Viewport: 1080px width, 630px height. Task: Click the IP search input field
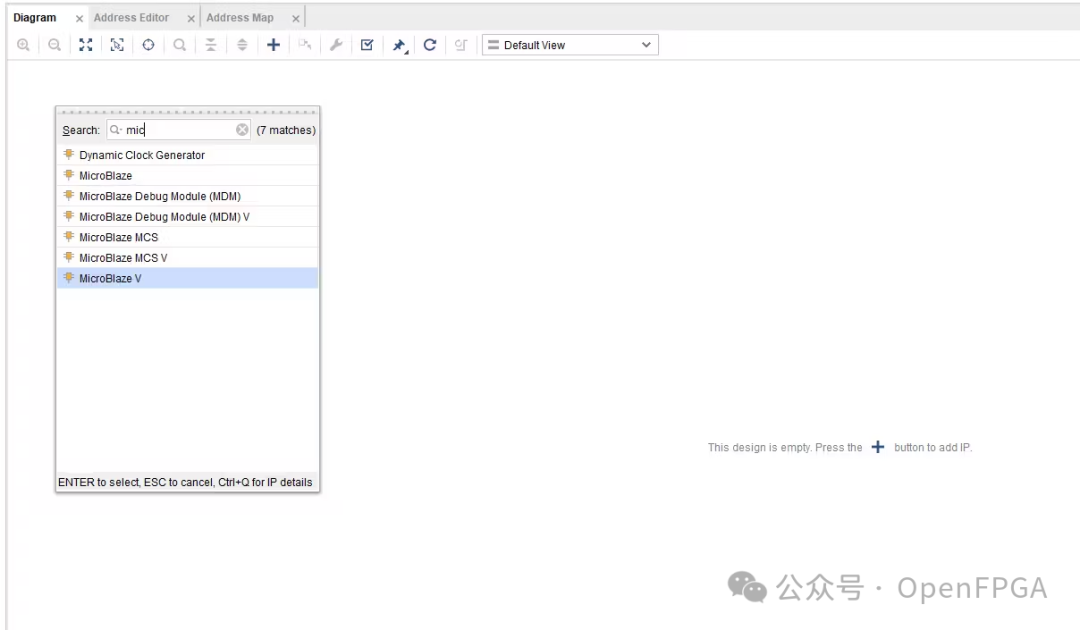[x=178, y=129]
